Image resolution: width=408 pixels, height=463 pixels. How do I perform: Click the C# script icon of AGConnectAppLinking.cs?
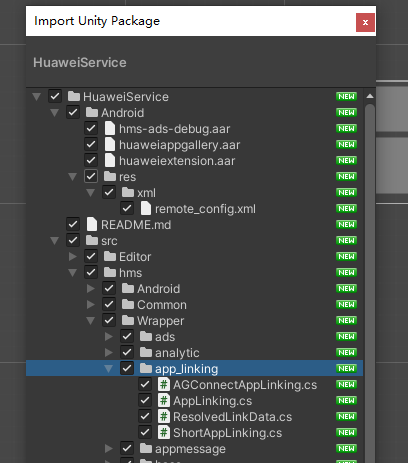click(163, 385)
